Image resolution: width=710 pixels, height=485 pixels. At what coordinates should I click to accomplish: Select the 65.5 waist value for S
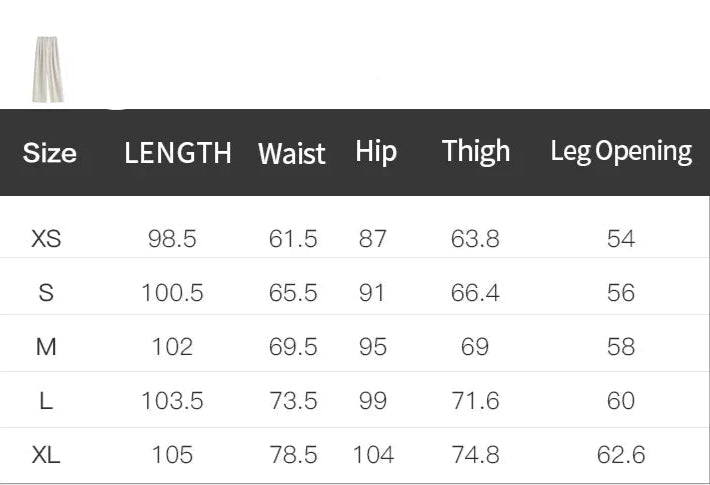pyautogui.click(x=293, y=293)
